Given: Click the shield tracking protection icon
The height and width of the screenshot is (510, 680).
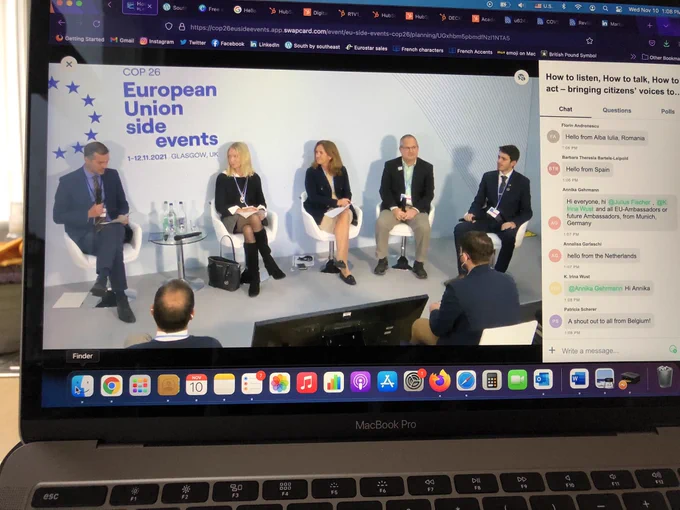Looking at the screenshot, I should (x=169, y=26).
